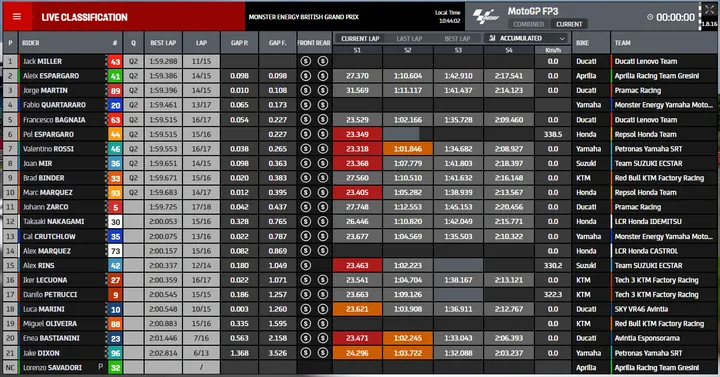The height and width of the screenshot is (377, 720).
Task: Click Jack Miller's front tyre S icon
Action: click(305, 61)
